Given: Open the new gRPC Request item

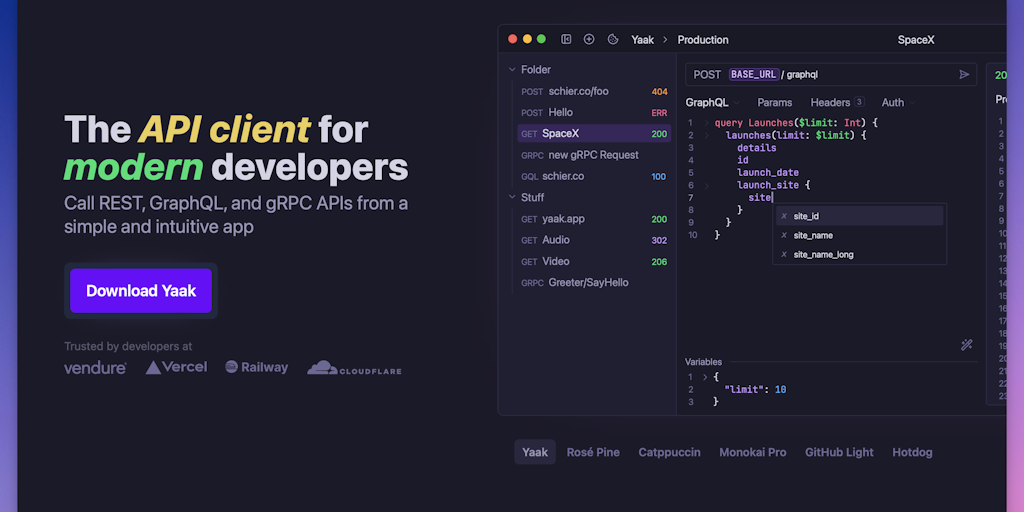Looking at the screenshot, I should (593, 155).
